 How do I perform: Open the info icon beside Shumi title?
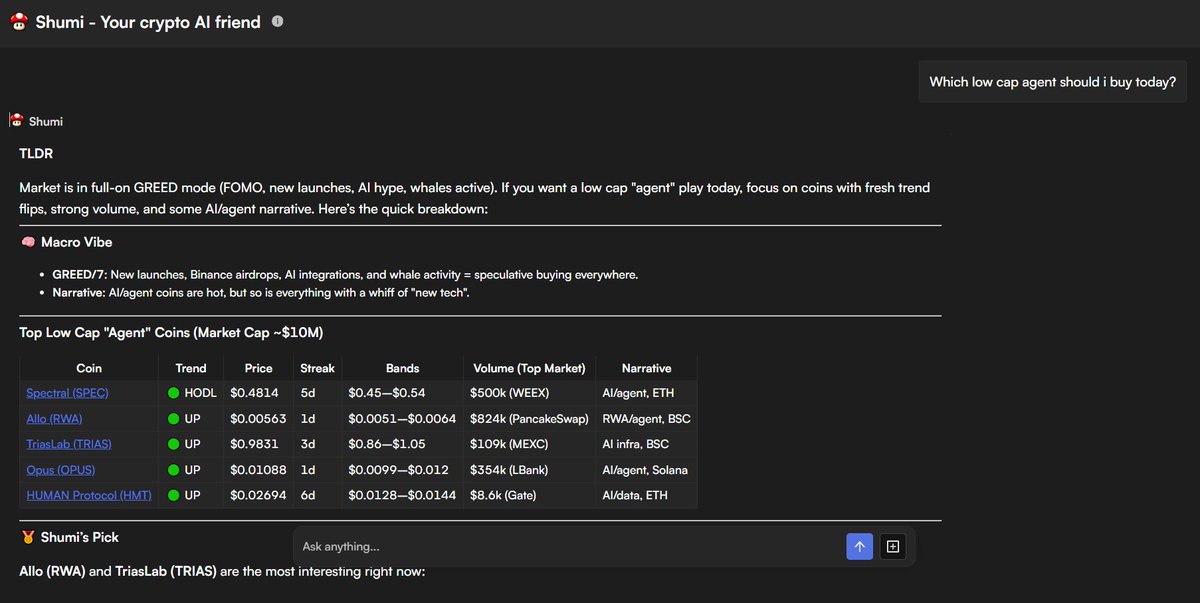click(277, 21)
